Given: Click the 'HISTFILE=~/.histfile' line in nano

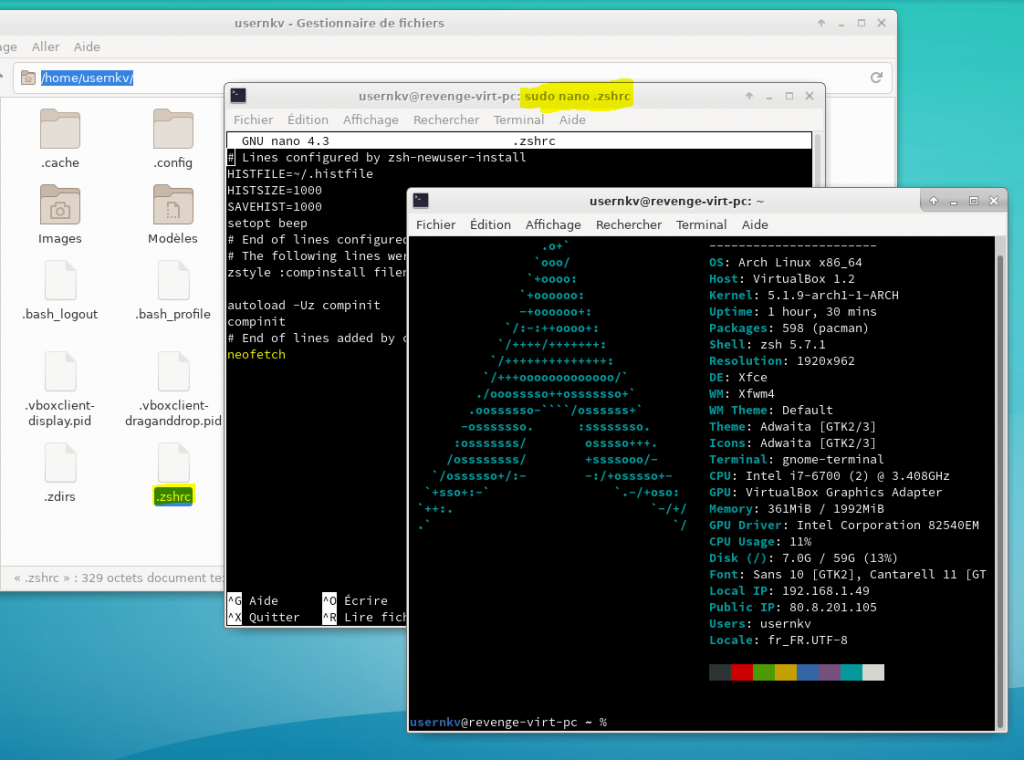Looking at the screenshot, I should (300, 174).
